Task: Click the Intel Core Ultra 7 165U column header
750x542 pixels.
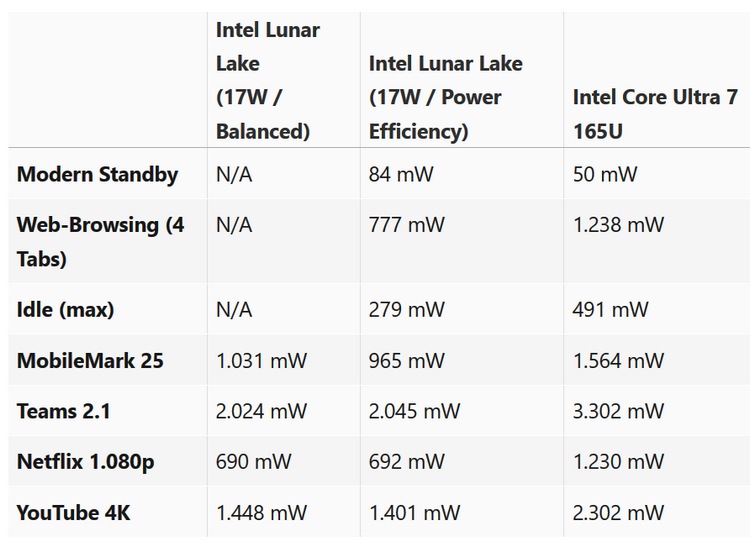Action: (655, 114)
